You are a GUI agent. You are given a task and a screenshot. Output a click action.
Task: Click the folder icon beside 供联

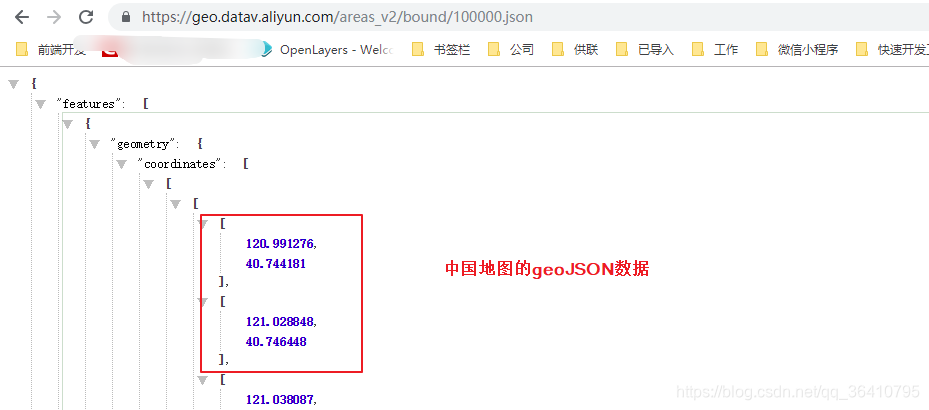[558, 49]
